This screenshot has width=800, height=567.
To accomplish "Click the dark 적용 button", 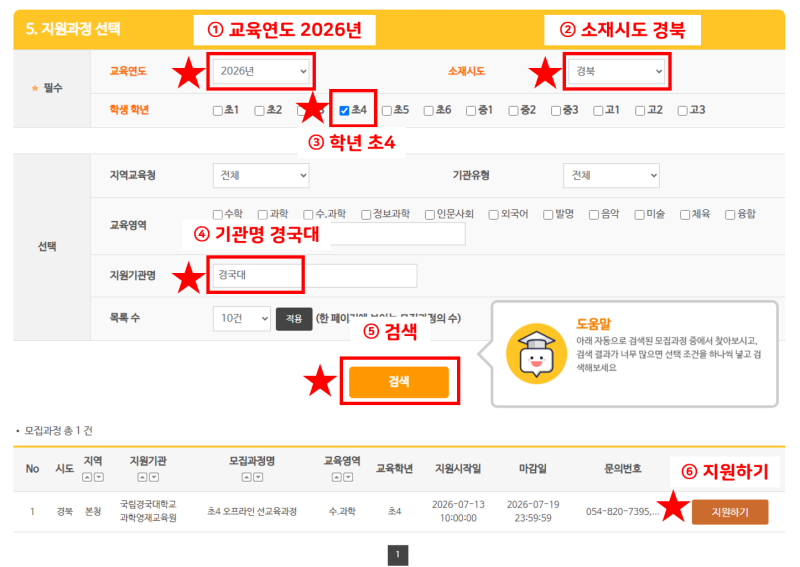I will pyautogui.click(x=294, y=319).
